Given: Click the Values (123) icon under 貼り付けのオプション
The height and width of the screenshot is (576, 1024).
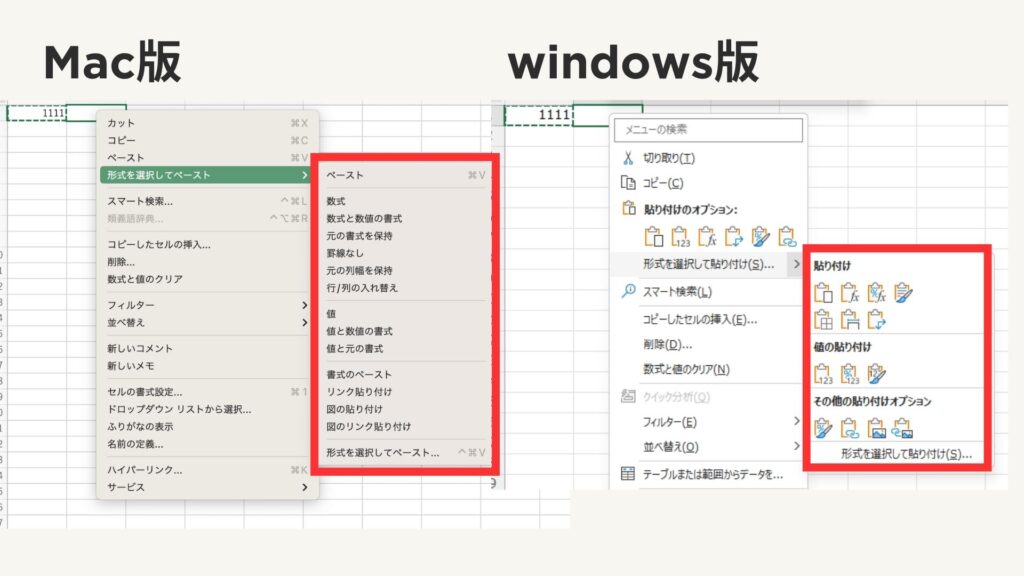Looking at the screenshot, I should tap(680, 236).
